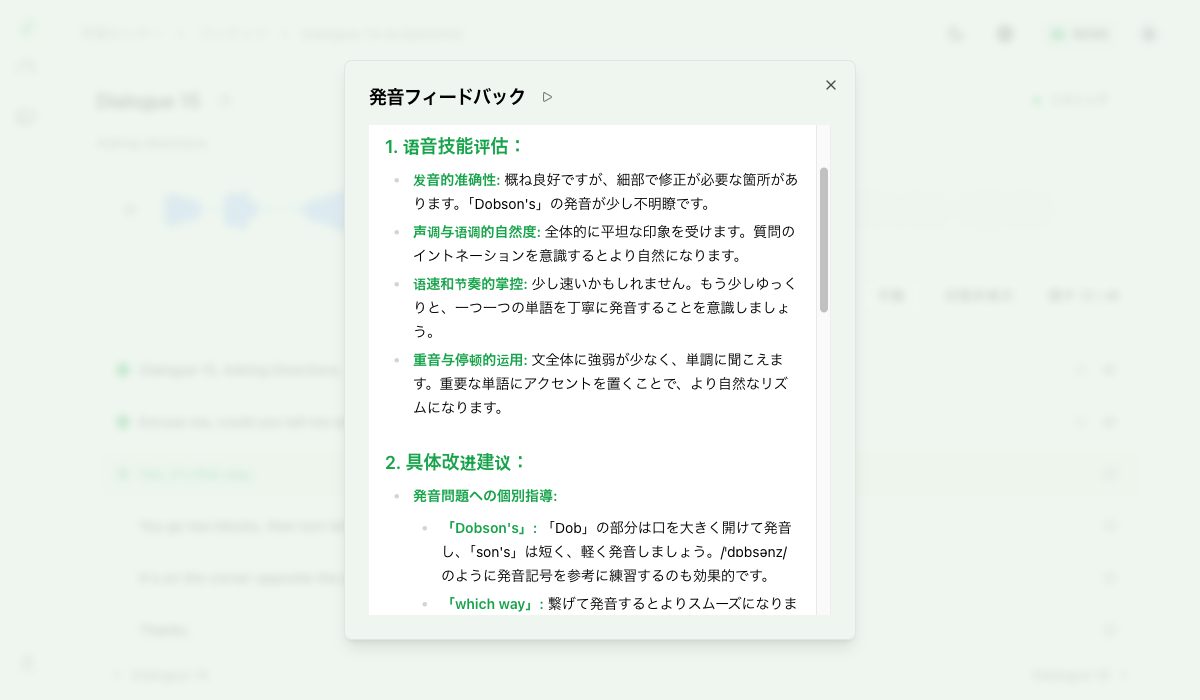This screenshot has width=1200, height=700.
Task: Open the dropdown arrow next to the Dialogue 15 heading
Action: click(225, 100)
